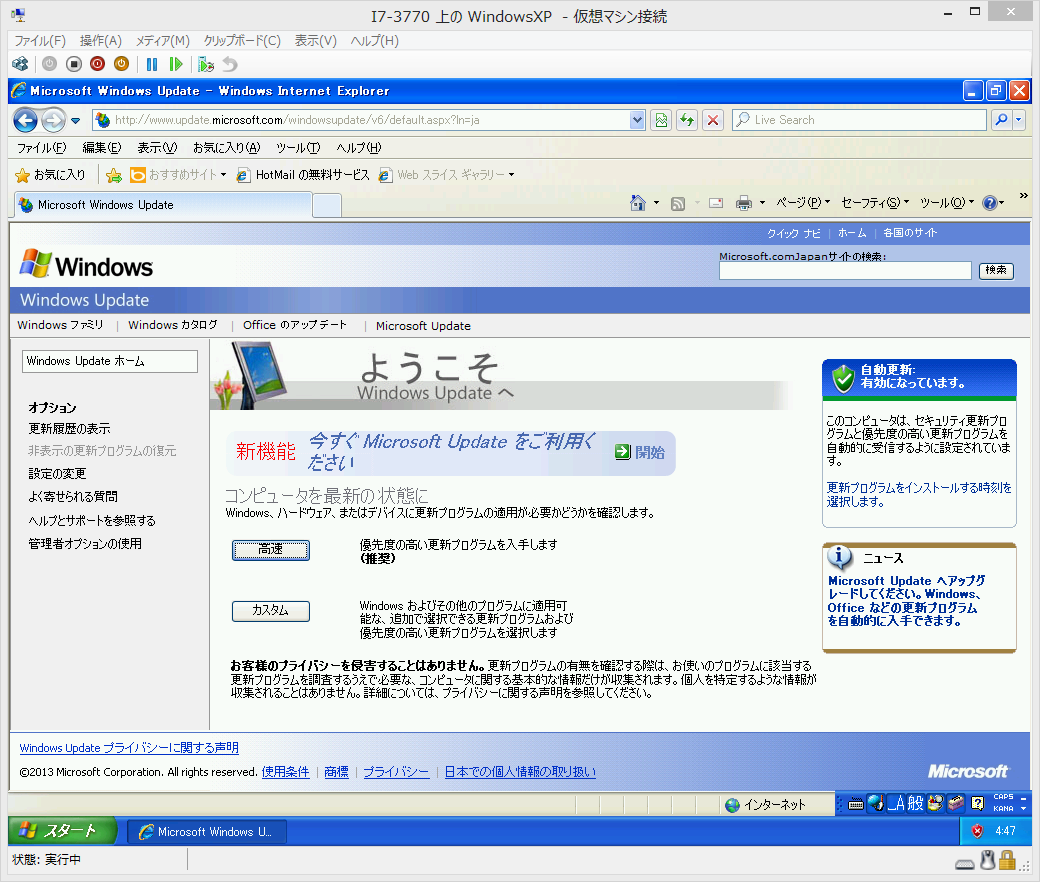Turn off the VM with the stop icon
The width and height of the screenshot is (1040, 882).
click(74, 64)
